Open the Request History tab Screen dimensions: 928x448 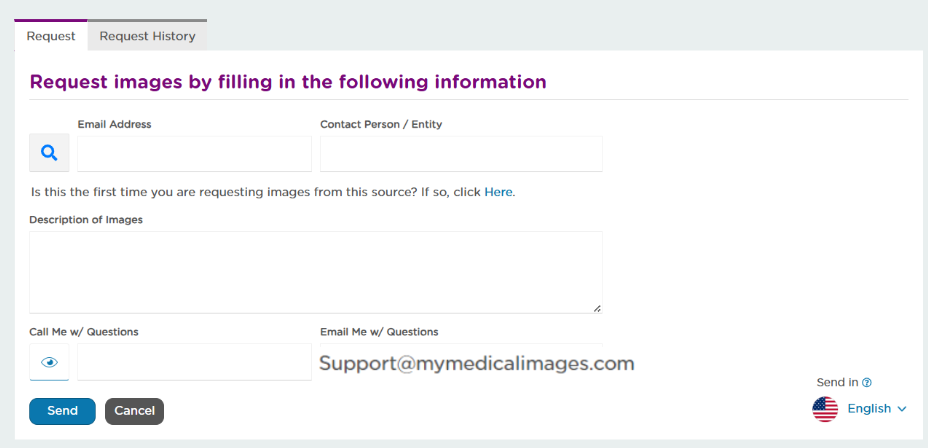pyautogui.click(x=147, y=36)
